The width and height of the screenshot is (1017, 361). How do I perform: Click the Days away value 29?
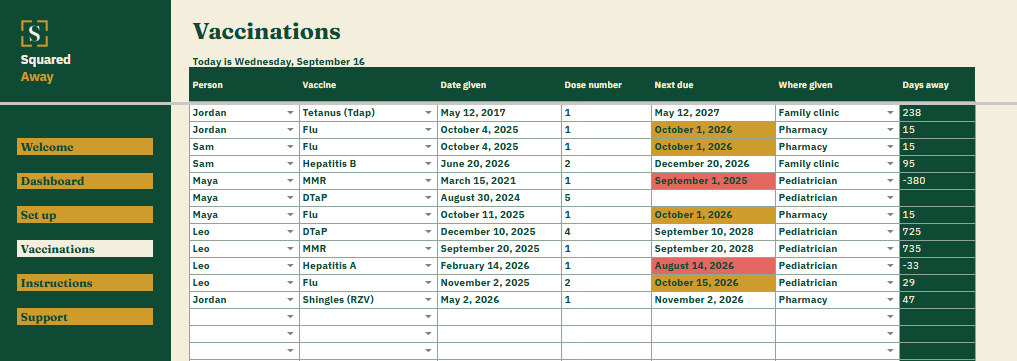pos(937,283)
